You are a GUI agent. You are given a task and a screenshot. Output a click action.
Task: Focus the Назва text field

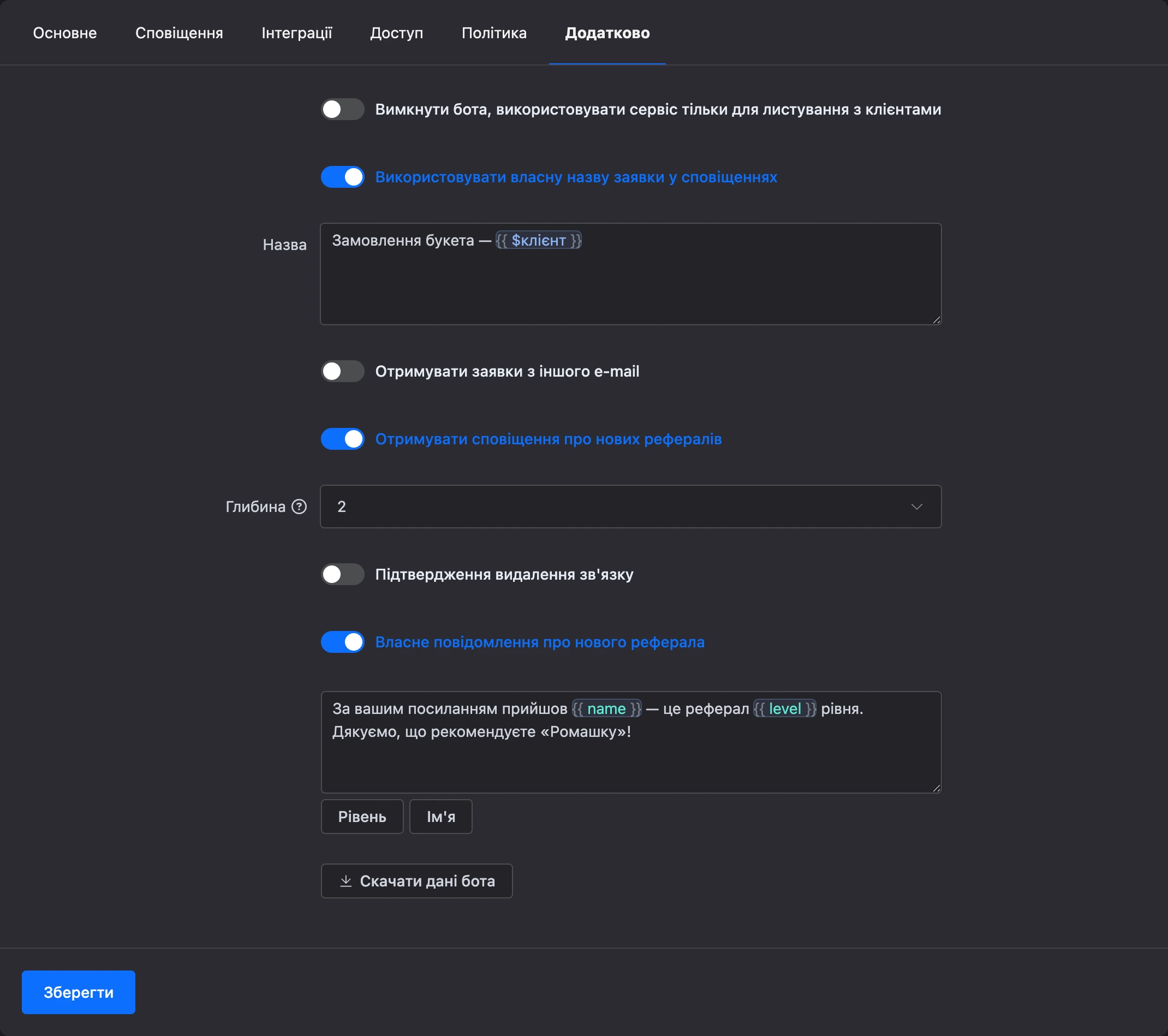click(630, 275)
